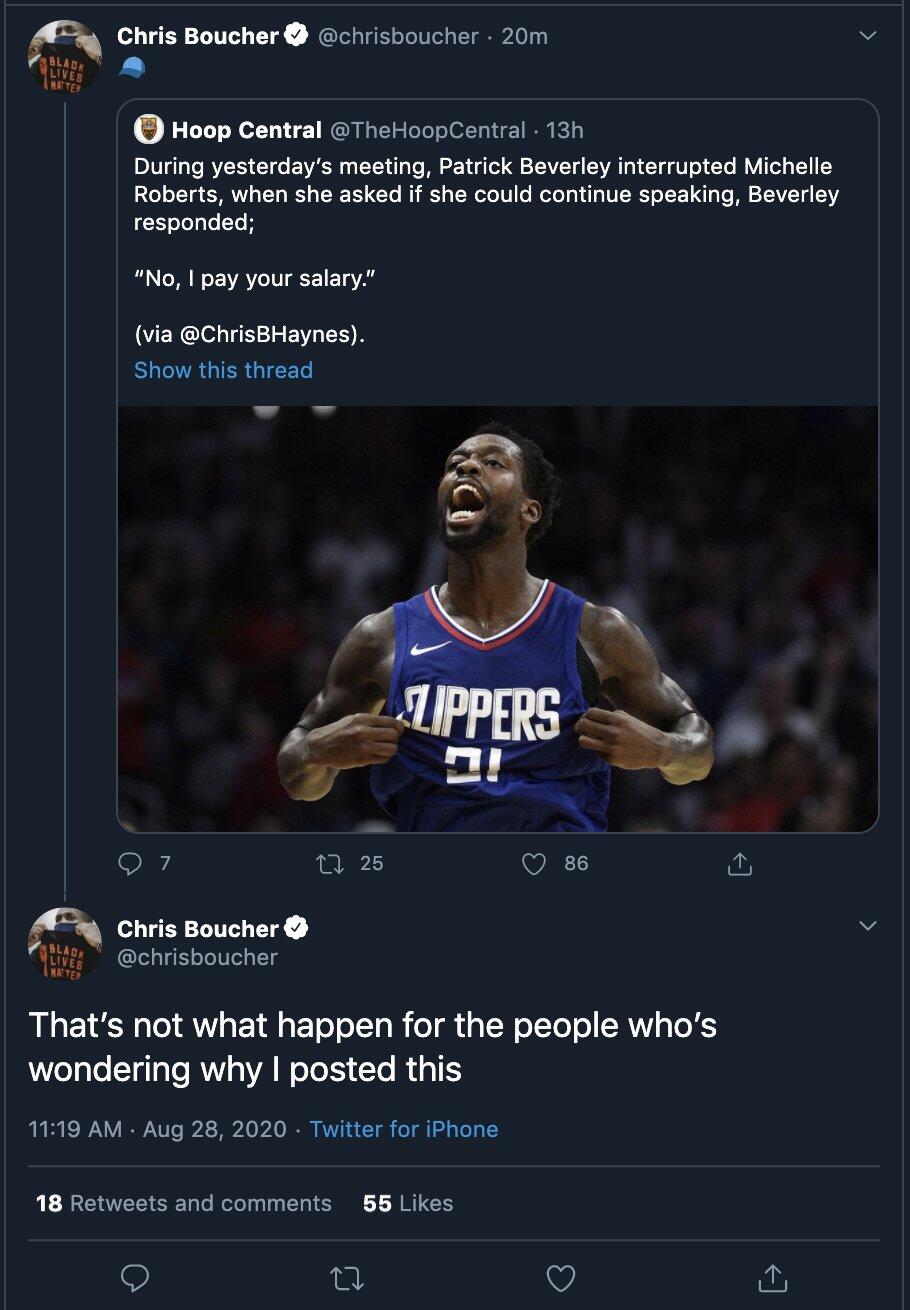Click Chris Boucher's top profile picture
Viewport: 910px width, 1310px height.
click(64, 58)
